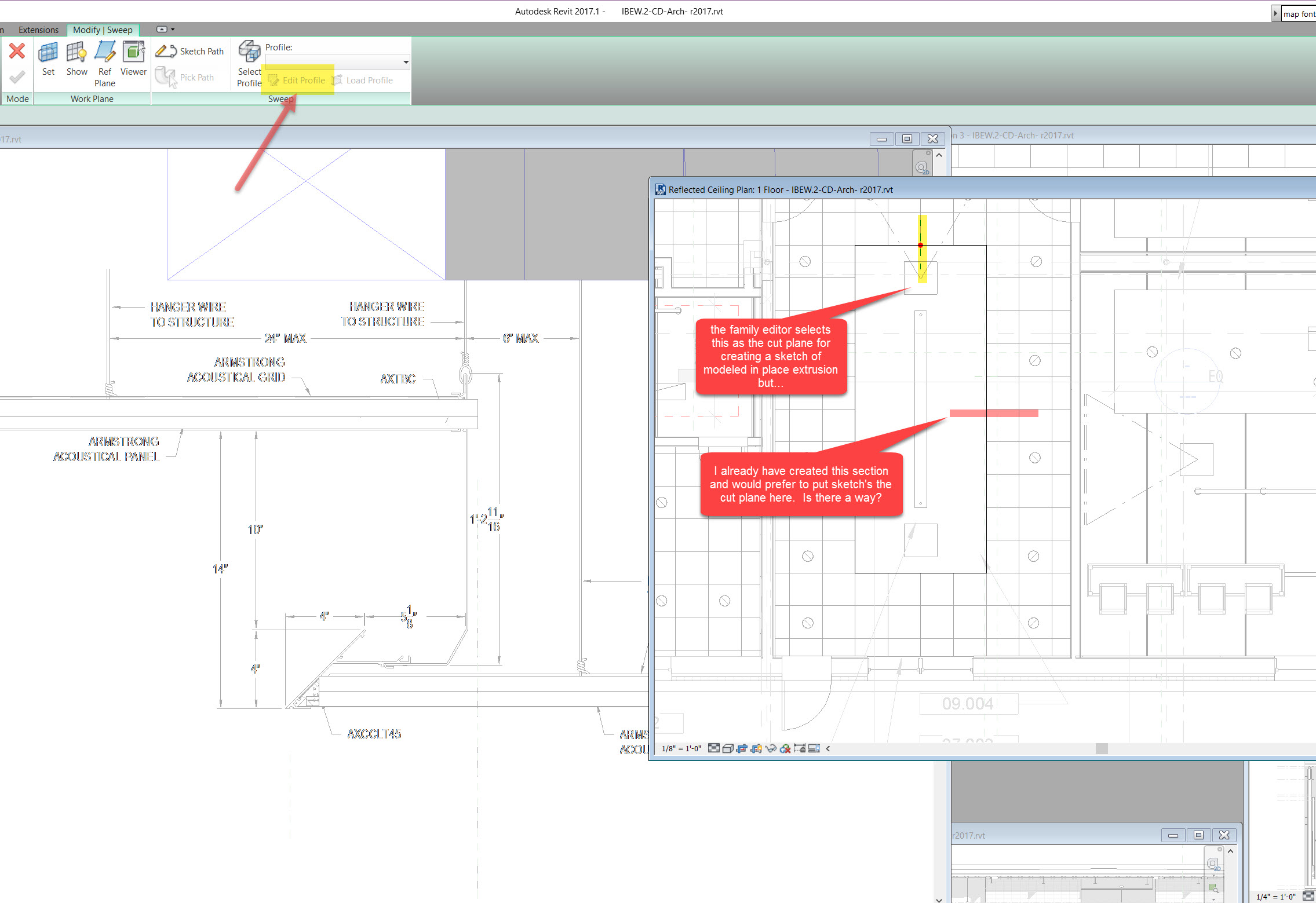The width and height of the screenshot is (1316, 903).
Task: Open Temporary Hide/Isolate glasses icon
Action: click(771, 748)
